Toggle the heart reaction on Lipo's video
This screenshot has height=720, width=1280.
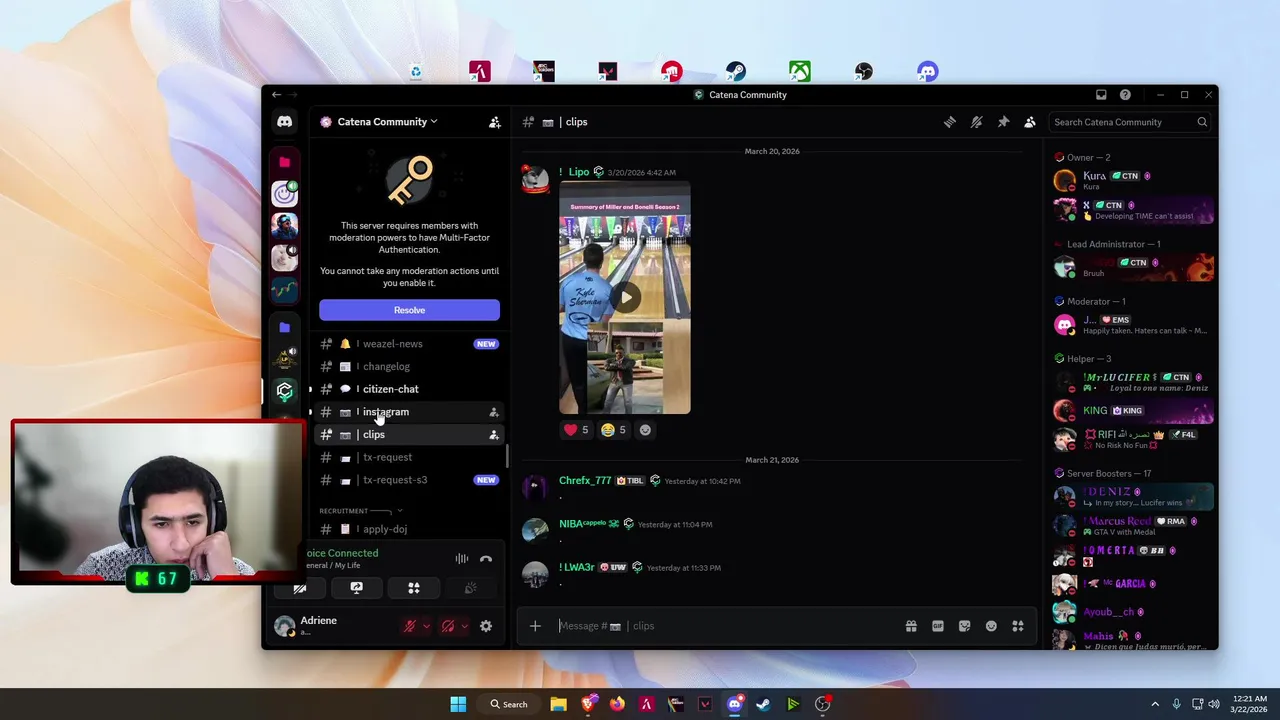(576, 430)
